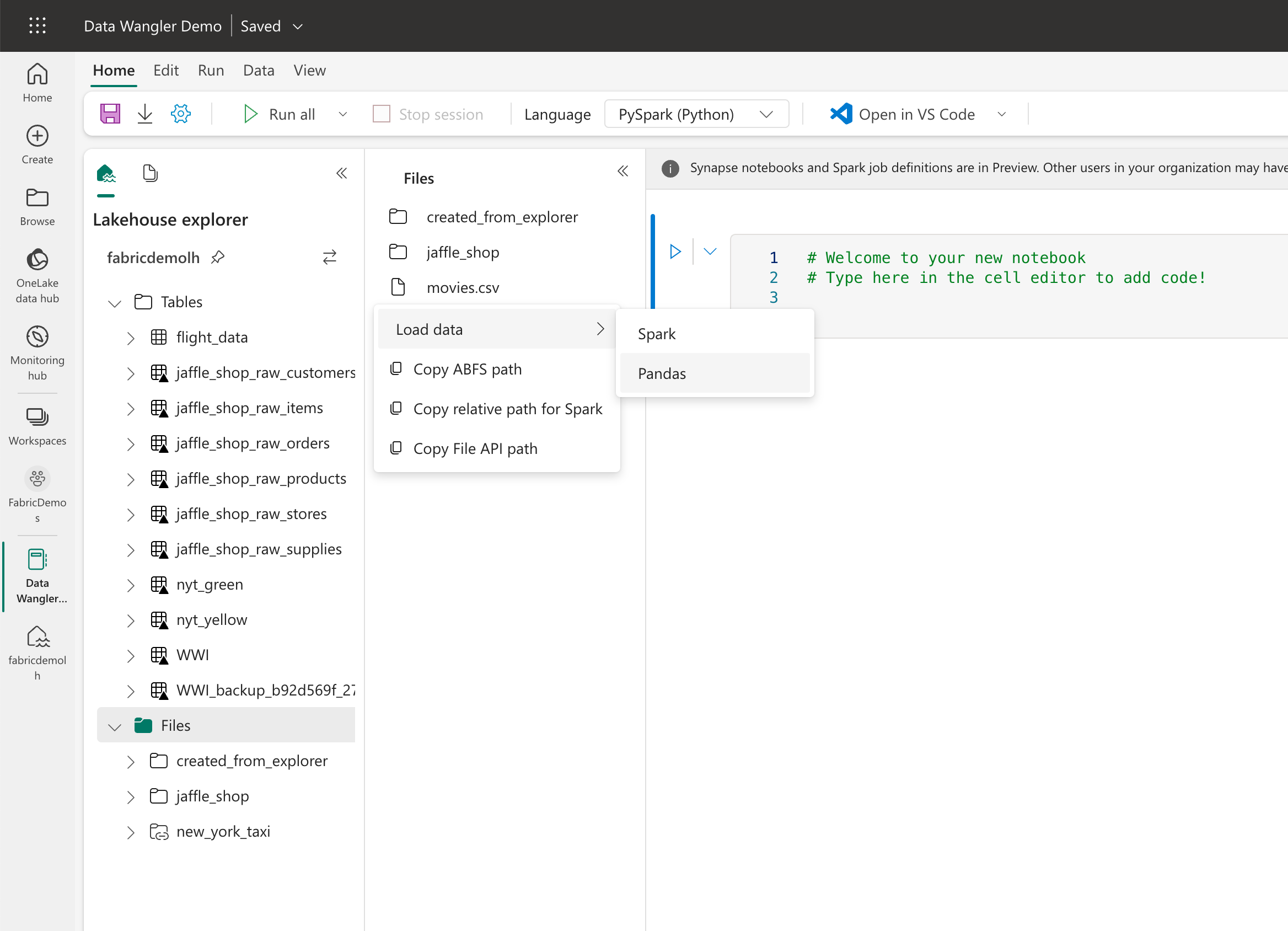The image size is (1288, 931).
Task: Select Pandas from Load data submenu
Action: click(x=661, y=373)
